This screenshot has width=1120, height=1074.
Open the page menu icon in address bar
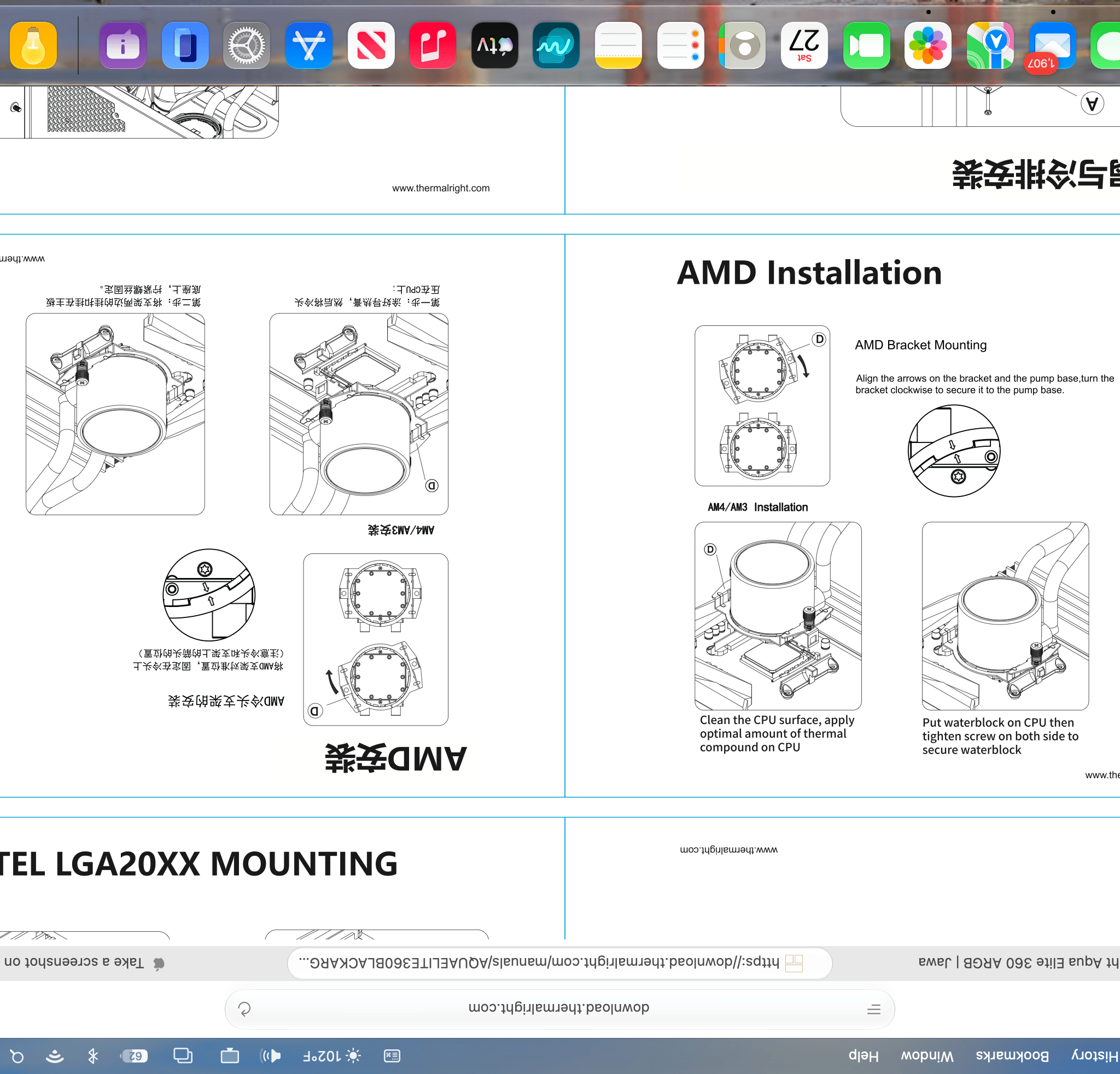coord(873,1009)
